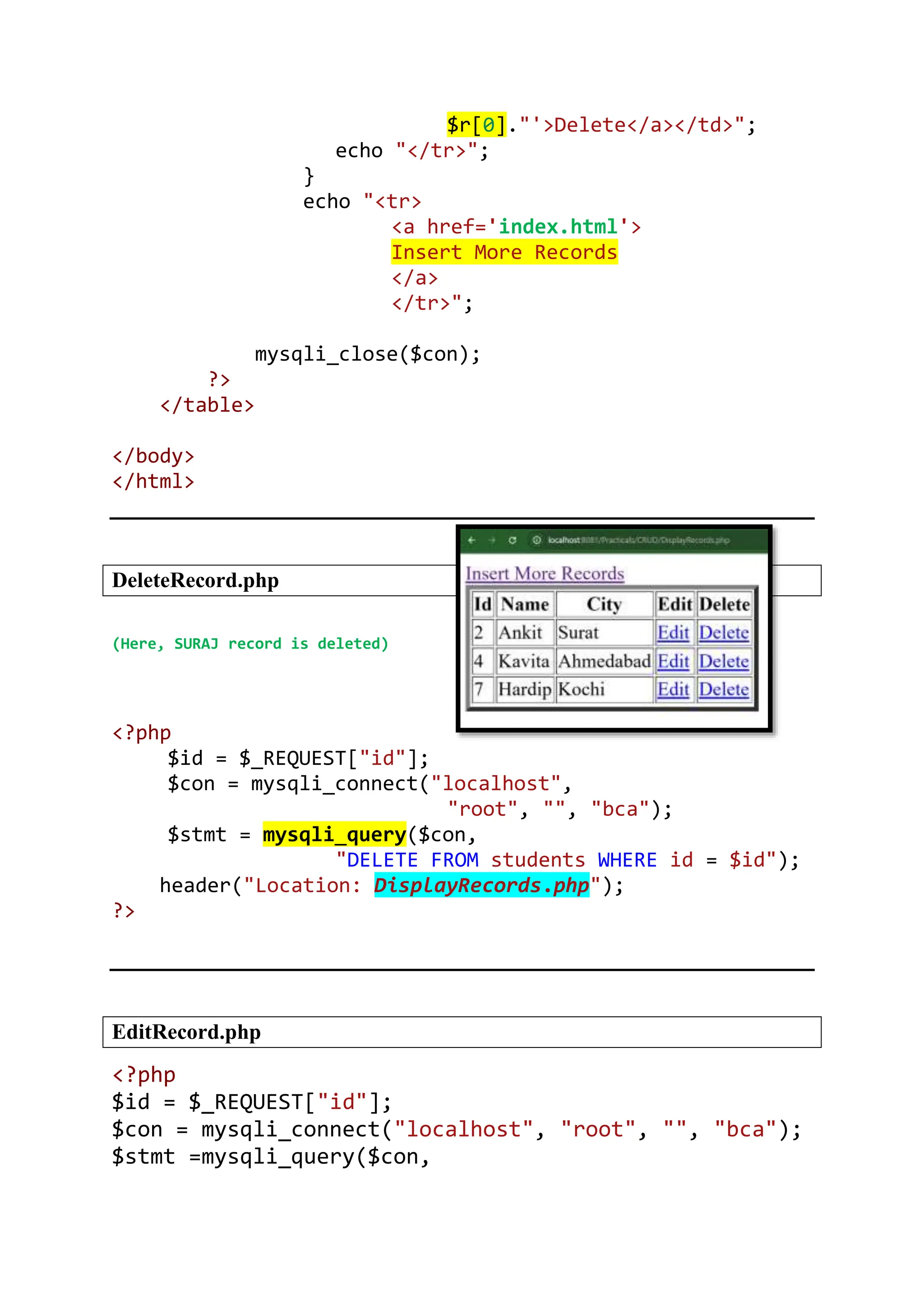Open the Insert More Records link
924x1307 pixels.
pyautogui.click(x=545, y=573)
